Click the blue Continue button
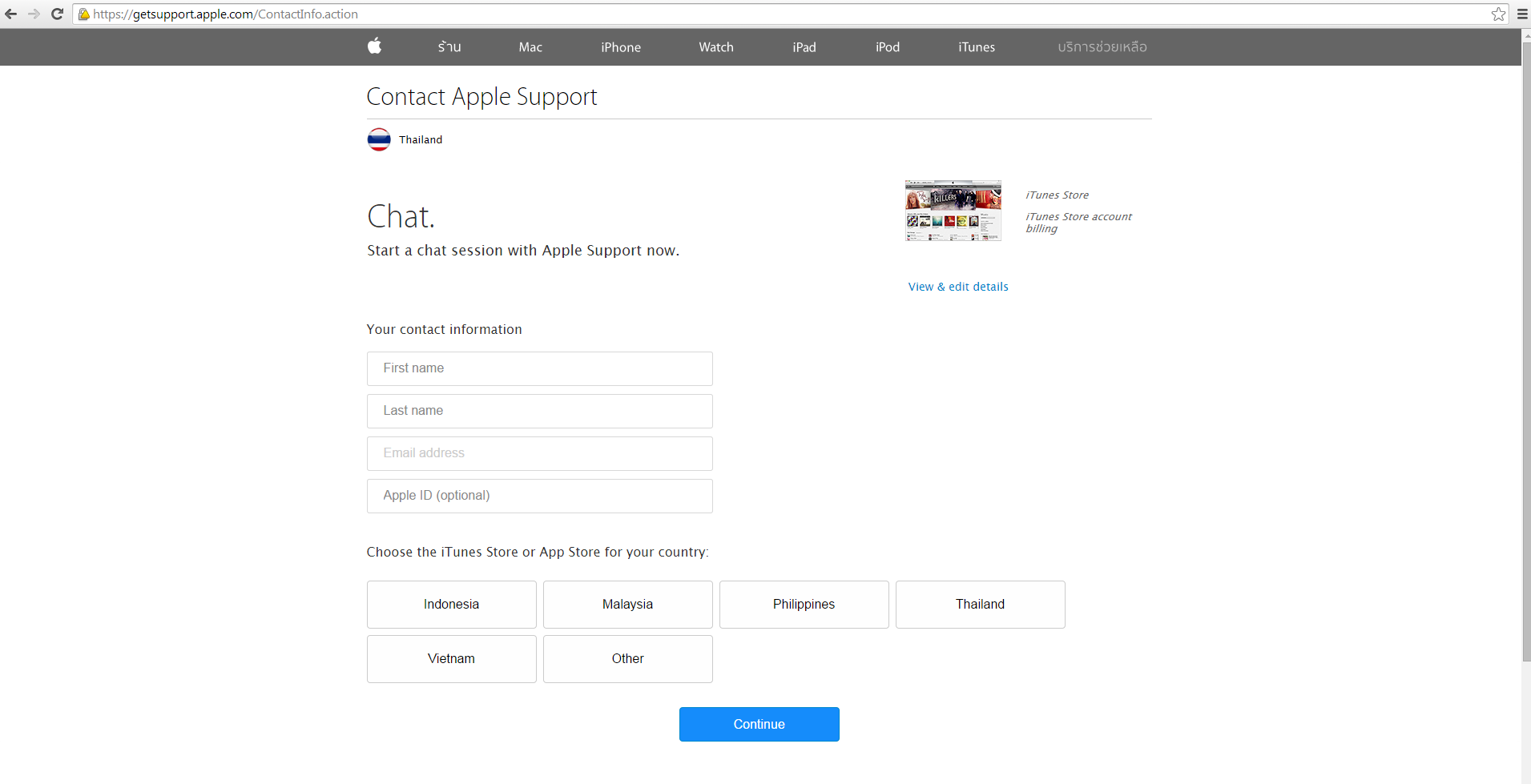Screen dimensions: 1531x784 click(x=759, y=724)
